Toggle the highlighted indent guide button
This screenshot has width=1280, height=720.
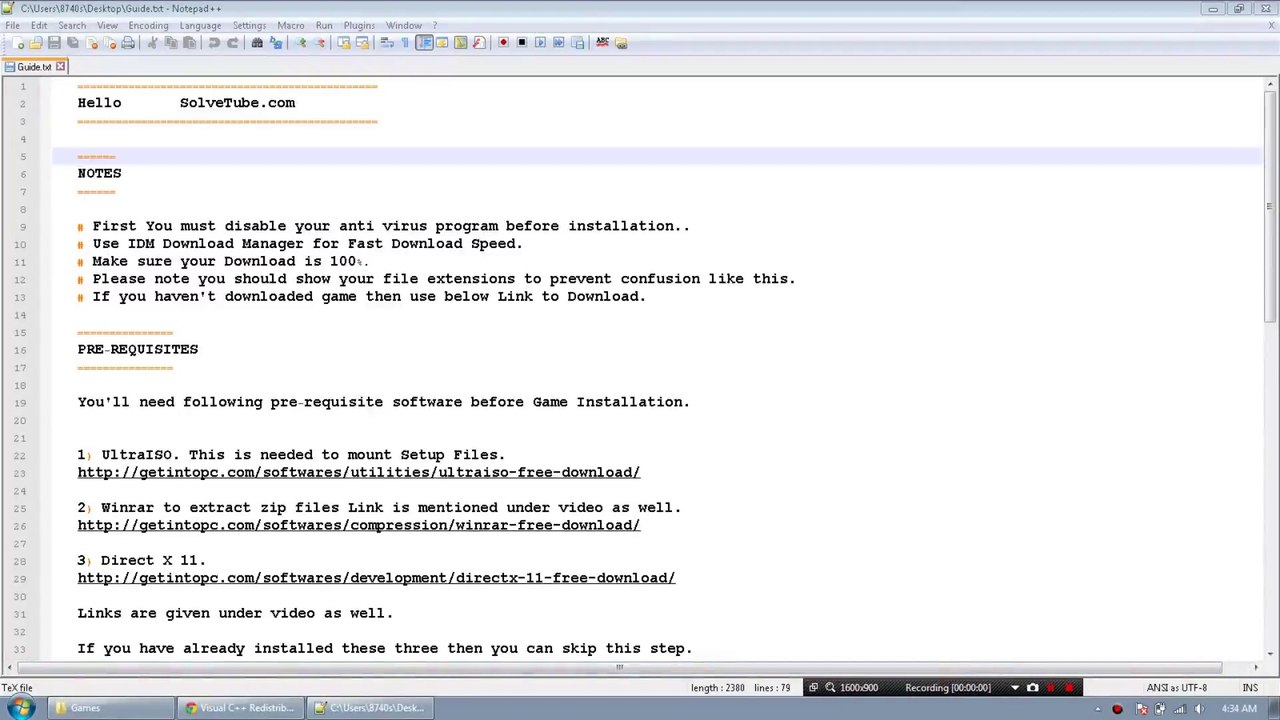(x=424, y=43)
